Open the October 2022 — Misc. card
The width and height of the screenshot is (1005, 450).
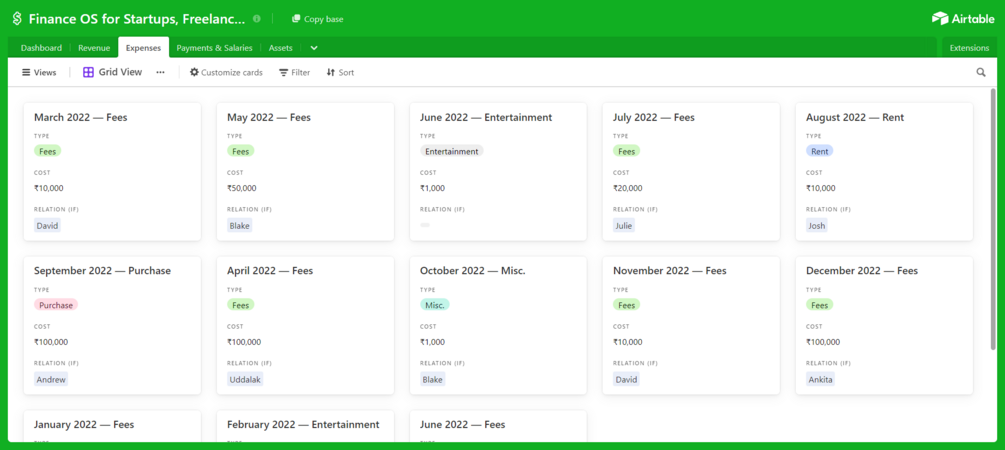(x=498, y=326)
